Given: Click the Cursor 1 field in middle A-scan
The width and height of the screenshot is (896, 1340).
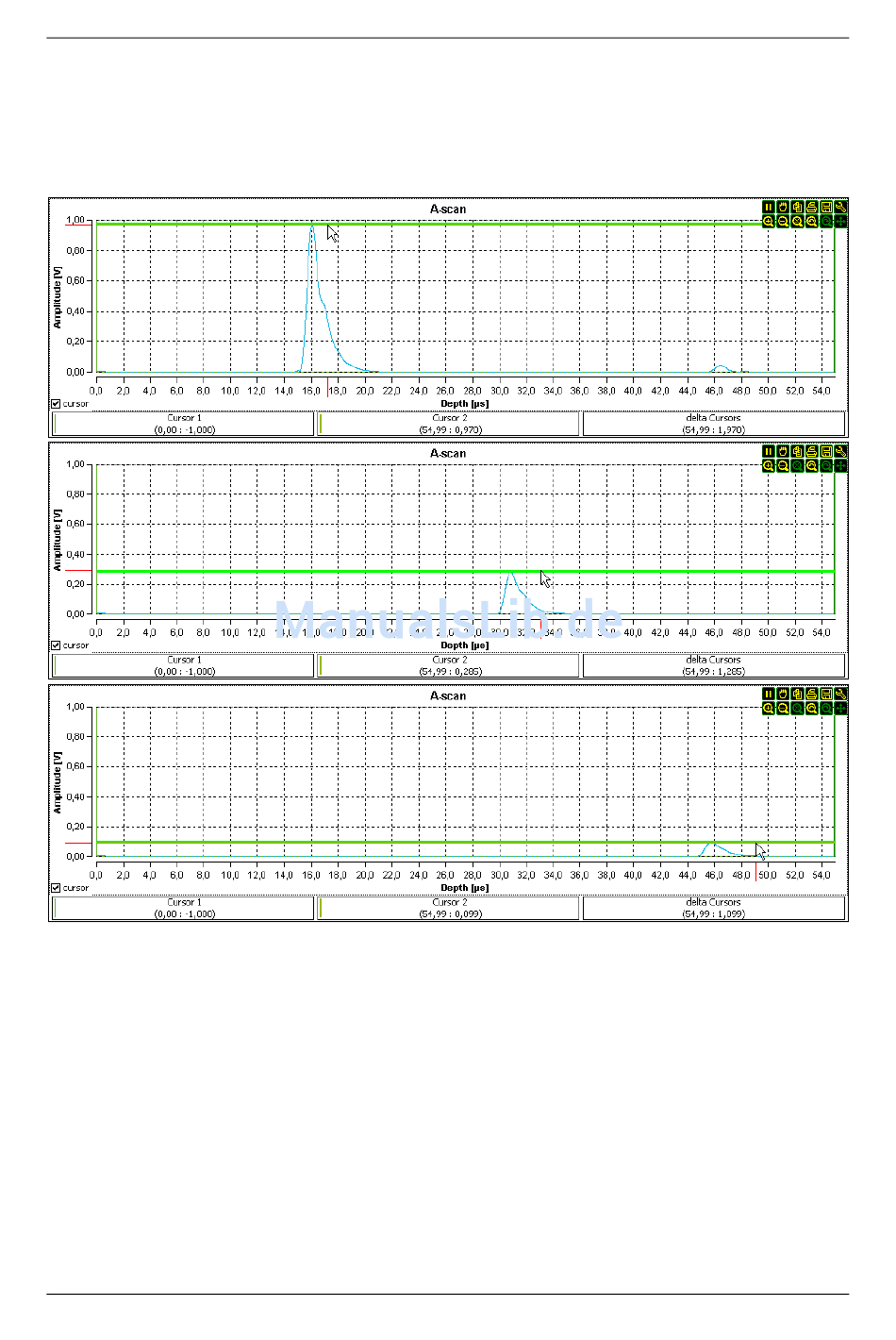Looking at the screenshot, I should (x=183, y=665).
